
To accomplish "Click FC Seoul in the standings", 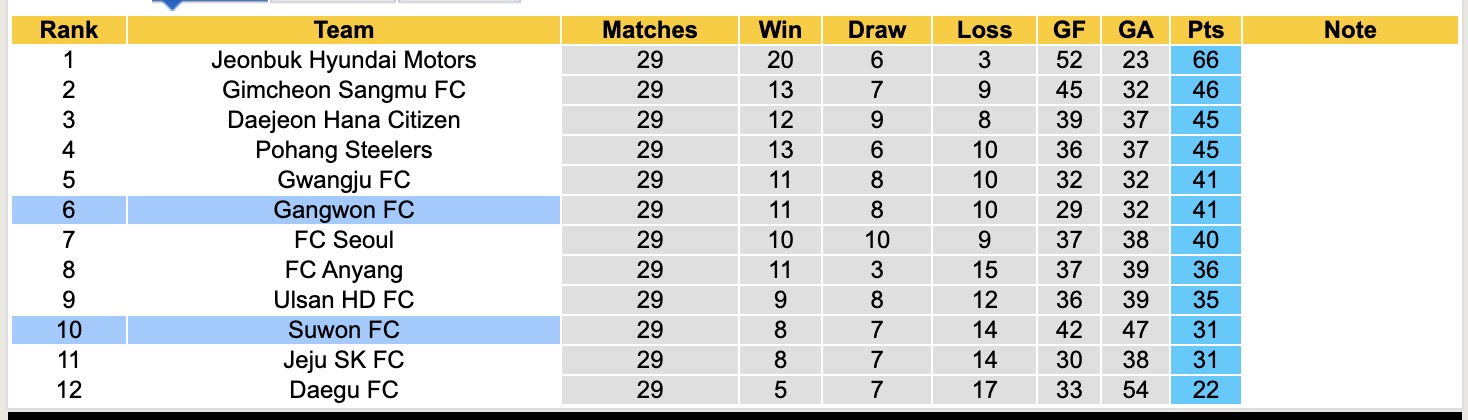I will (x=343, y=240).
